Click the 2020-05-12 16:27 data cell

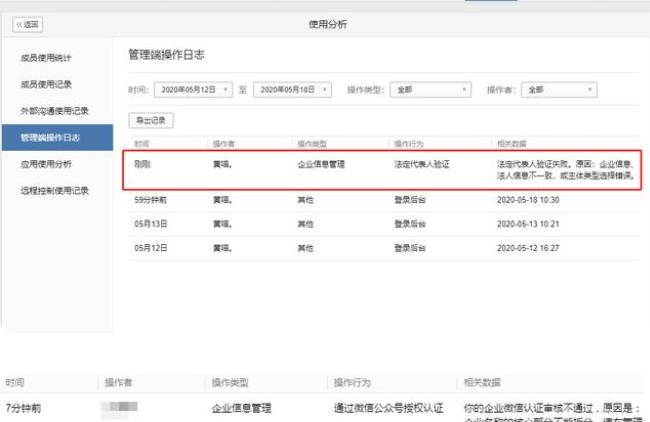(x=528, y=248)
